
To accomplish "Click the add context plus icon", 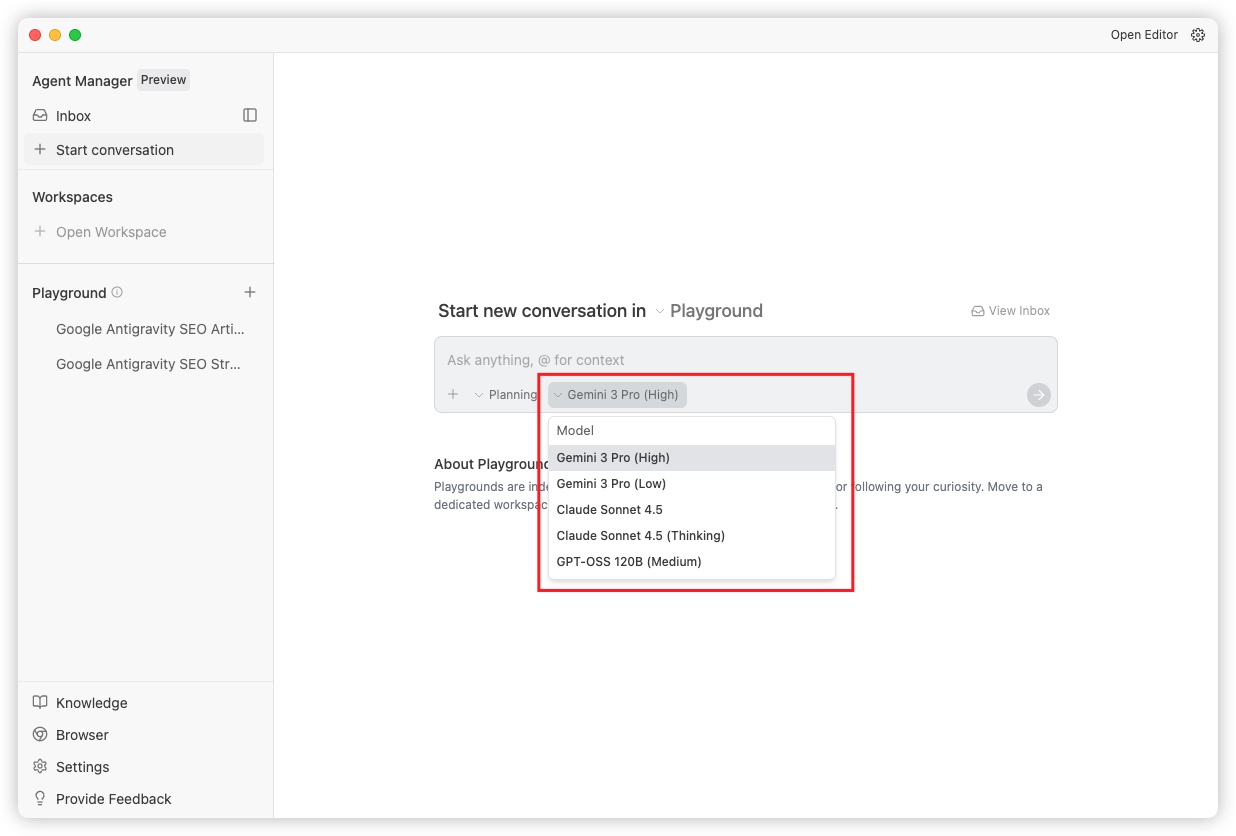I will coord(453,394).
